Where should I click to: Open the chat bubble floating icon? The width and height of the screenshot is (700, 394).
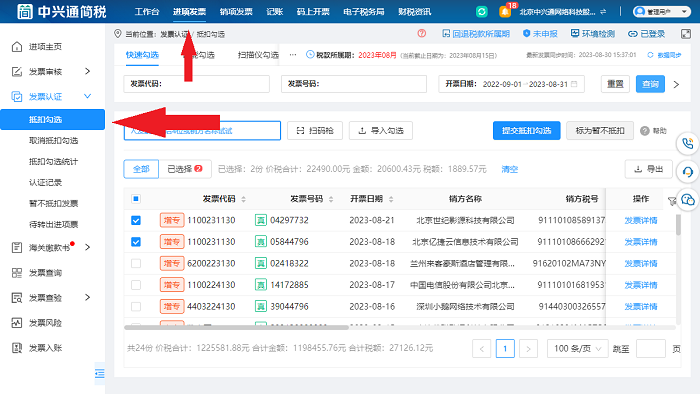(x=688, y=200)
